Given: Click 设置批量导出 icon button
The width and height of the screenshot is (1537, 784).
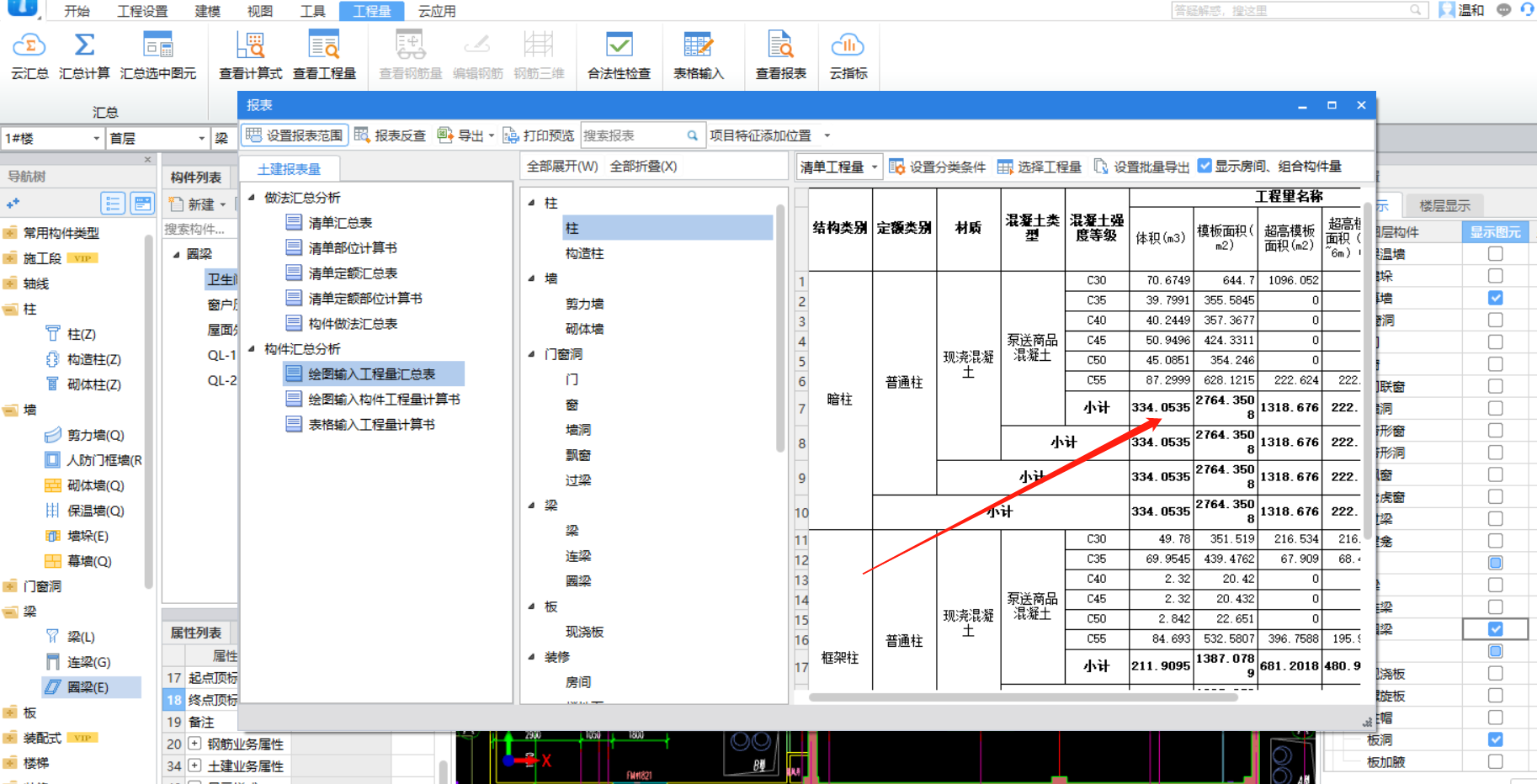Looking at the screenshot, I should 1141,167.
